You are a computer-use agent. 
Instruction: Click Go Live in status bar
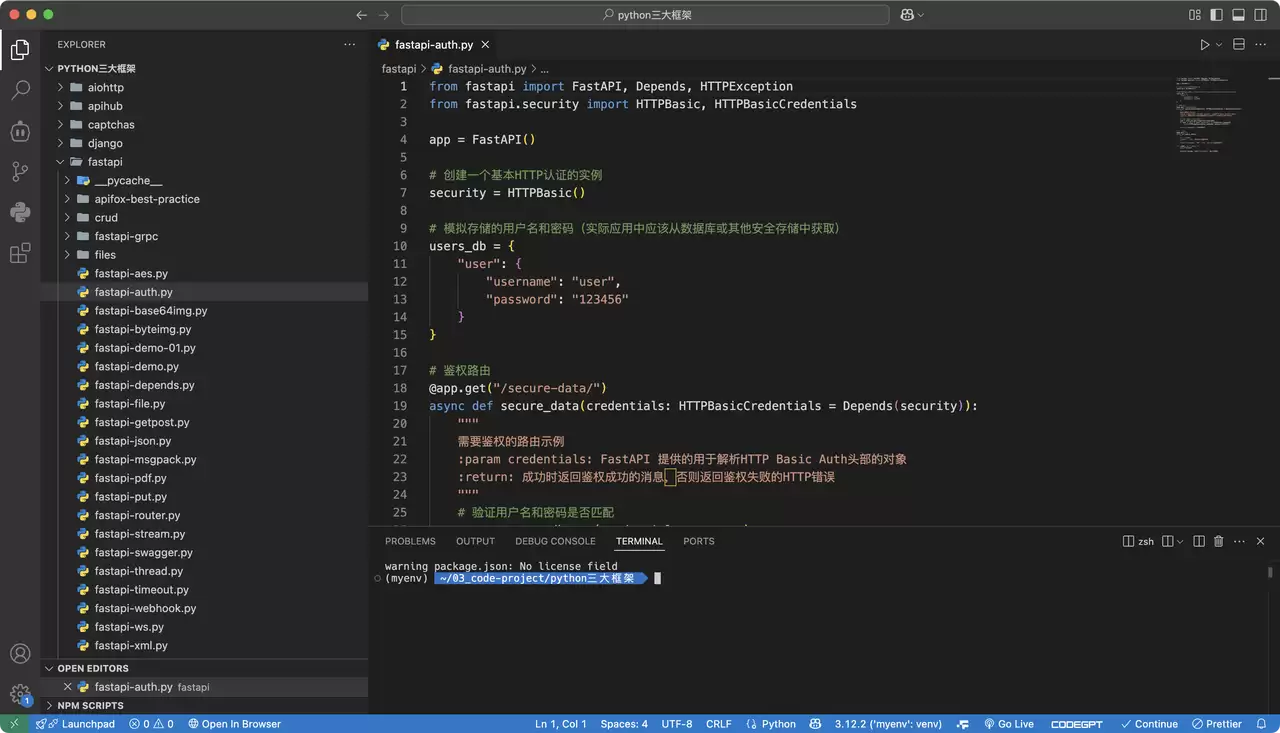(x=1008, y=724)
